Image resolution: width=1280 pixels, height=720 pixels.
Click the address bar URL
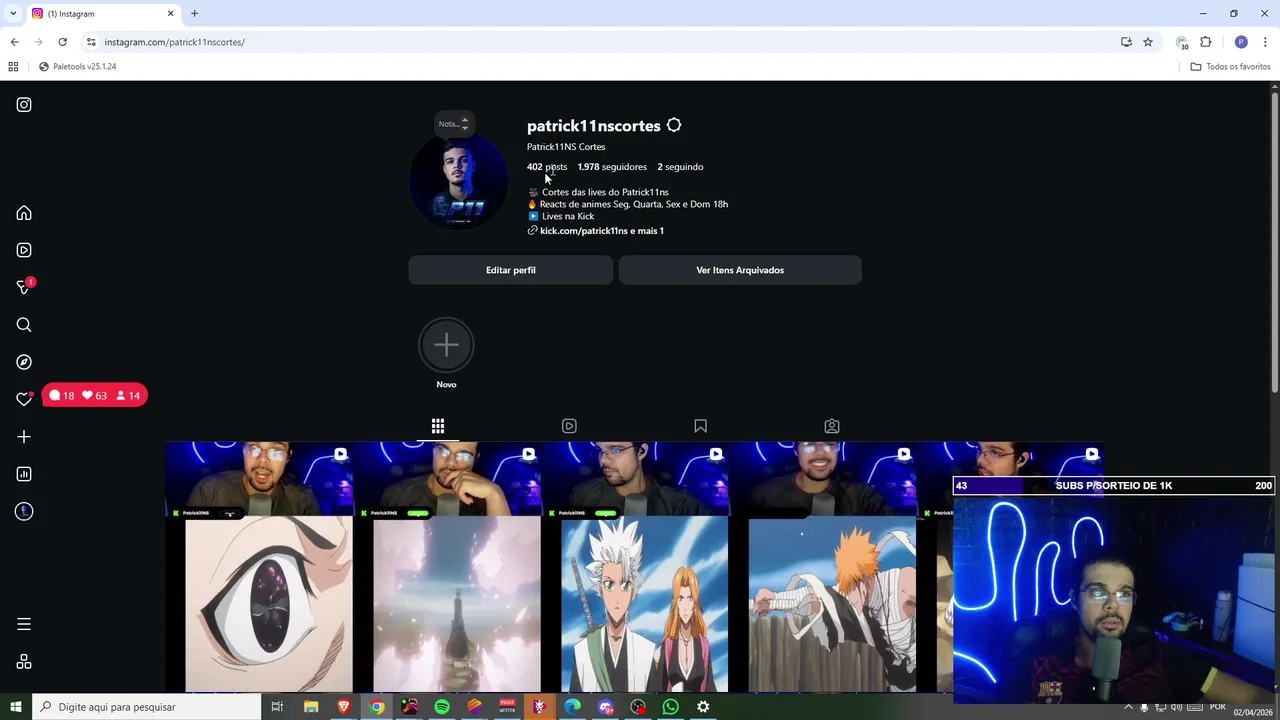click(175, 42)
